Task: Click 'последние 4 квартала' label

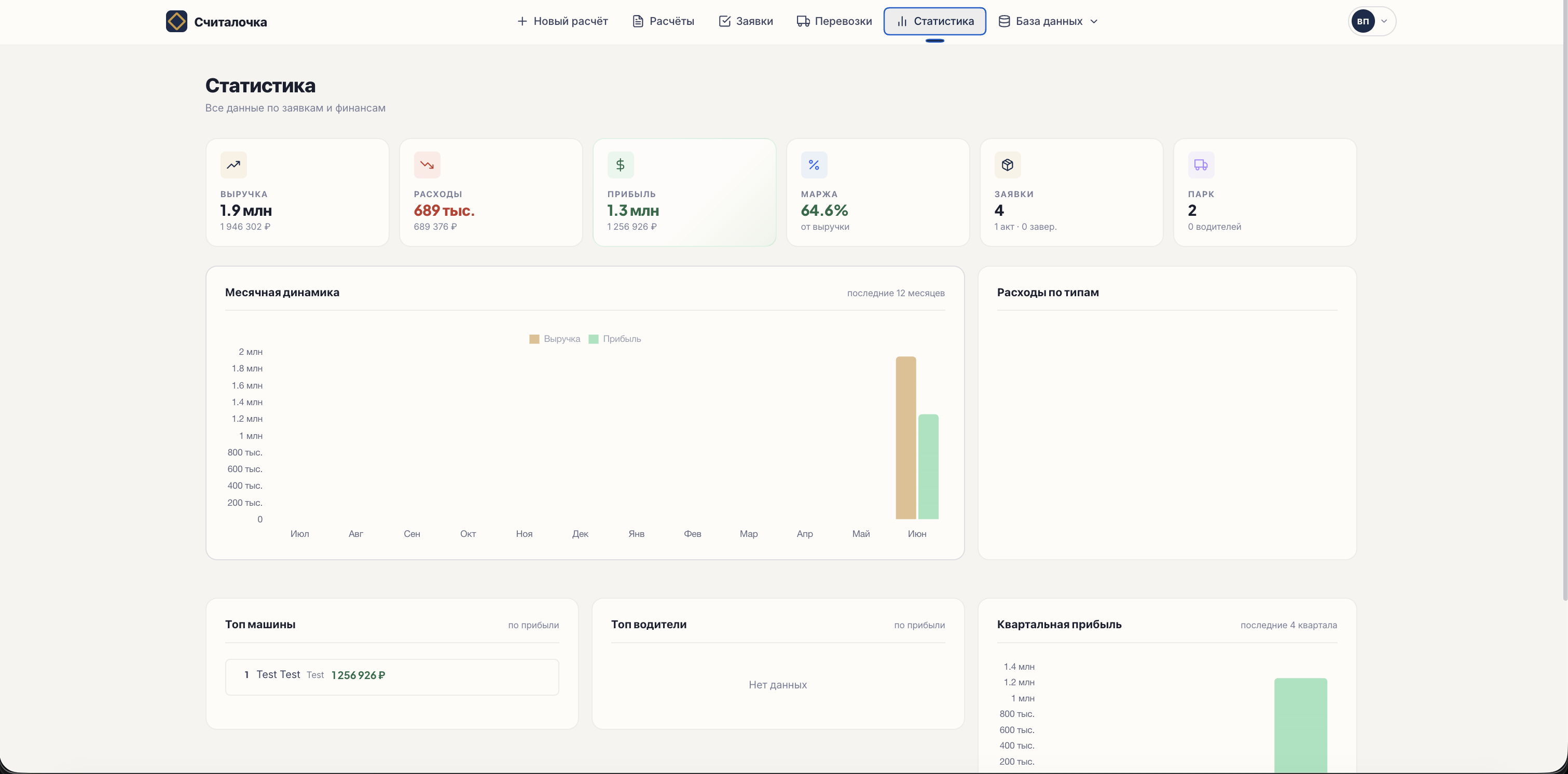Action: (x=1289, y=625)
